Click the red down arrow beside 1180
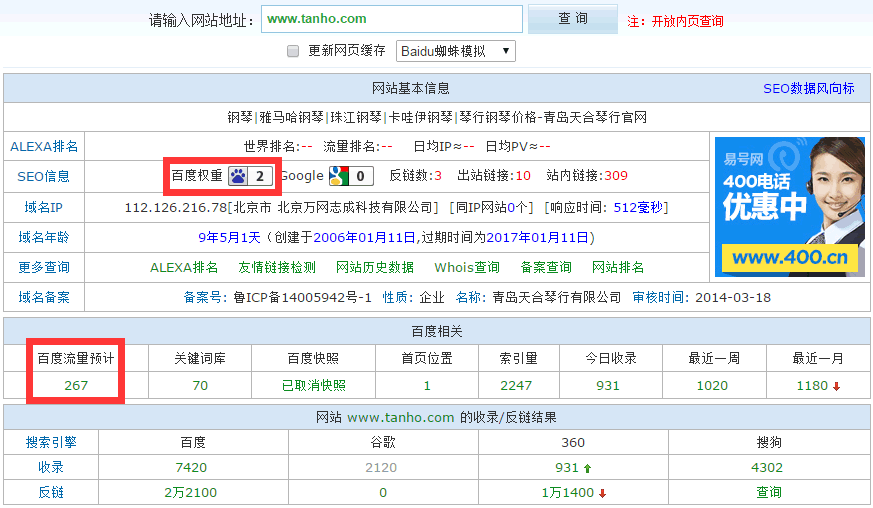Image resolution: width=873 pixels, height=508 pixels. 836,387
